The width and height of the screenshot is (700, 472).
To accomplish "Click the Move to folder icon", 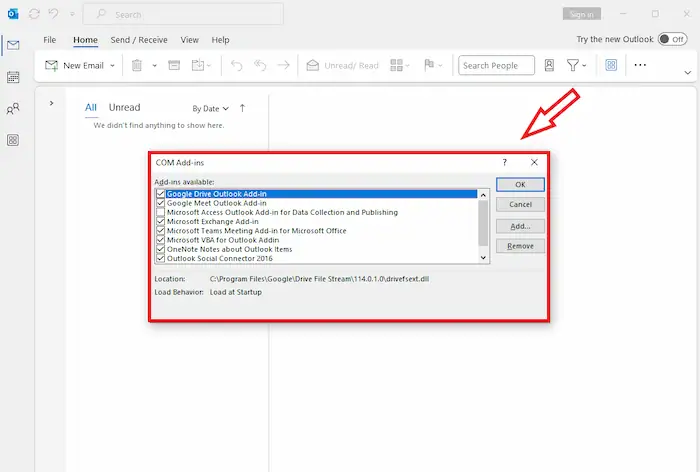I will (x=197, y=66).
